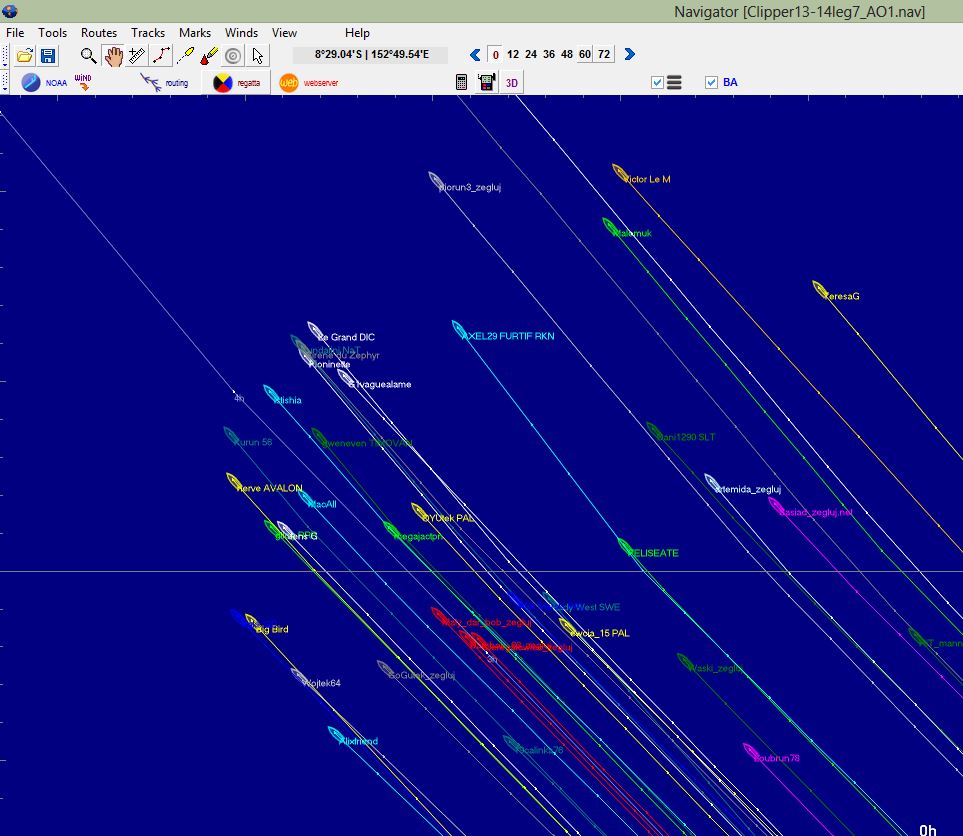Select the piorun3_zegluj boat
Viewport: 963px width, 836px height.
pos(436,181)
